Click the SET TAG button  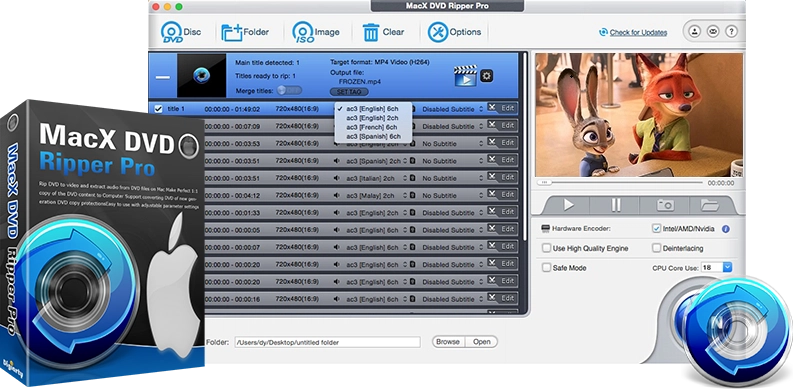(349, 92)
